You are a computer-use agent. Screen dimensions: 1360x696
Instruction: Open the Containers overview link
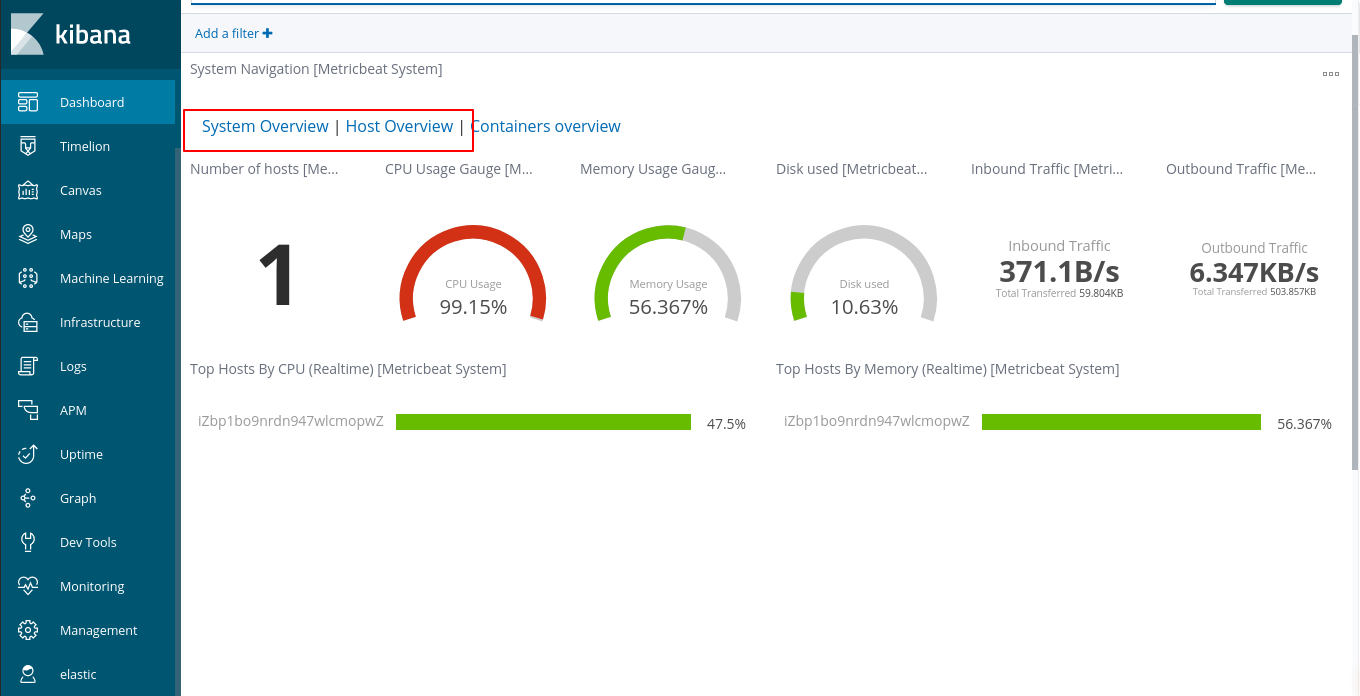pos(545,126)
